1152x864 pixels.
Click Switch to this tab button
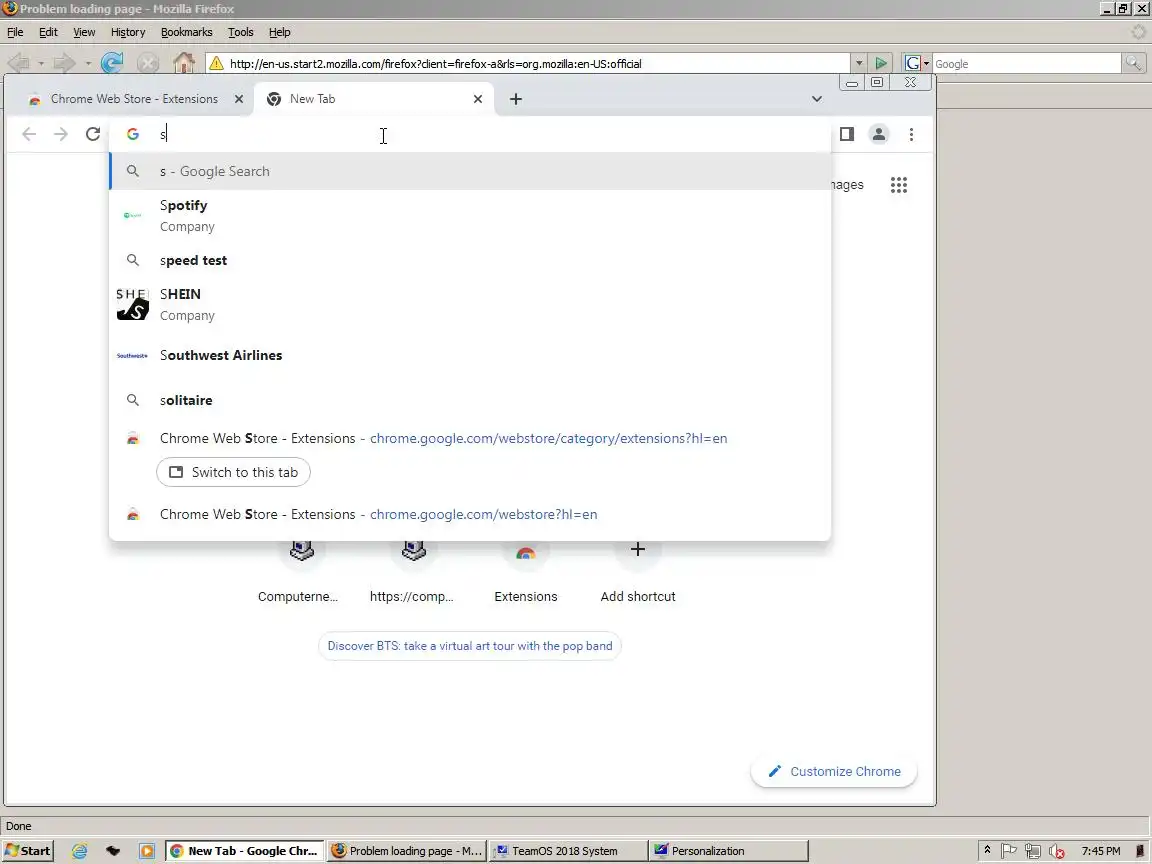pyautogui.click(x=234, y=472)
